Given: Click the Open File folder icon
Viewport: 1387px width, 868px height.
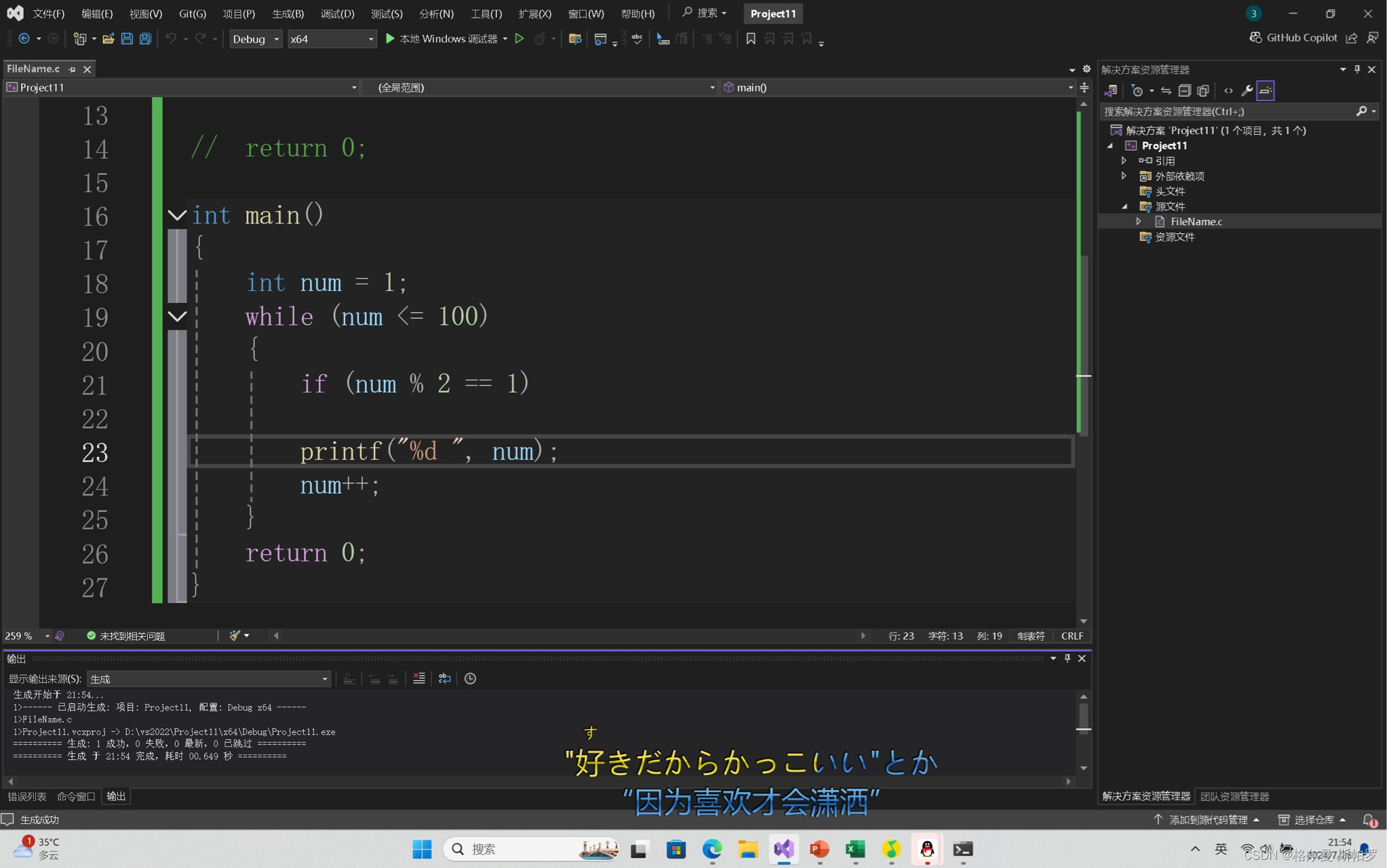Looking at the screenshot, I should (108, 39).
